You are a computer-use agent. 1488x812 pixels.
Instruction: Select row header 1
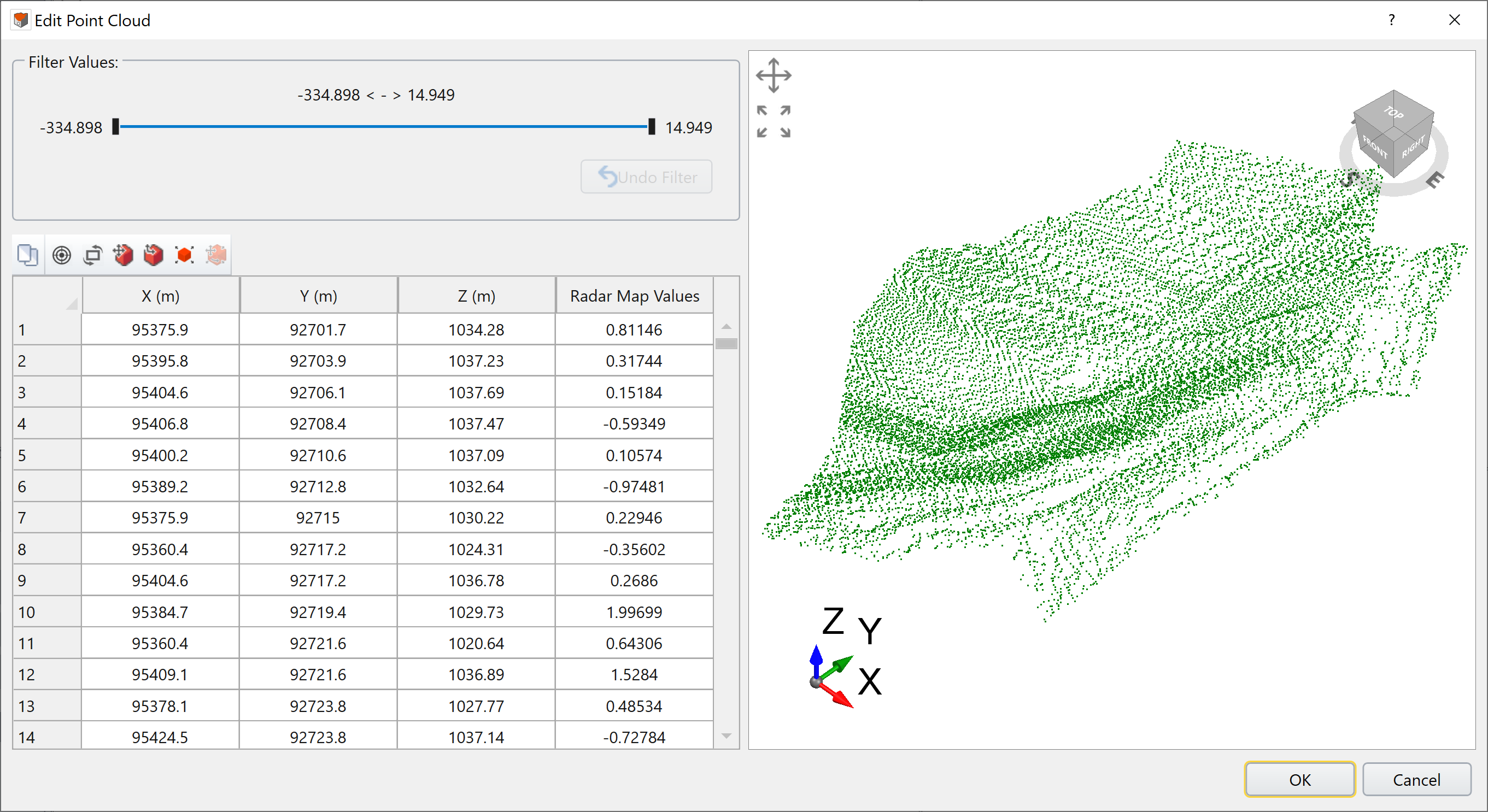47,329
